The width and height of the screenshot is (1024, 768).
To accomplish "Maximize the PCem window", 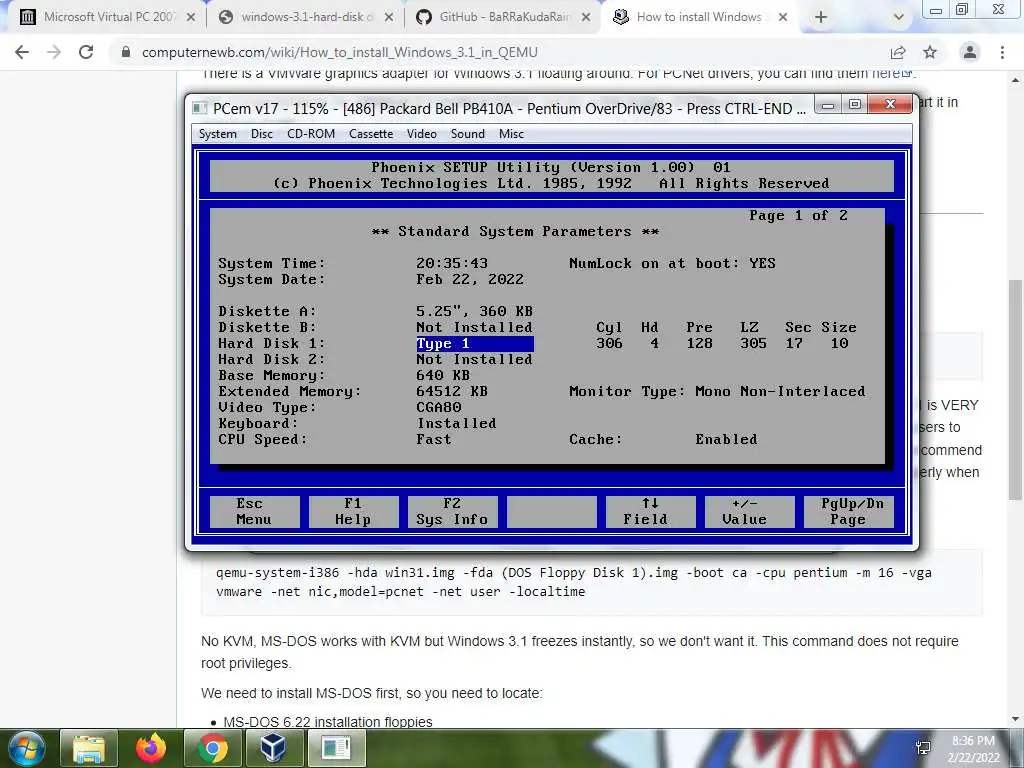I will (x=855, y=104).
